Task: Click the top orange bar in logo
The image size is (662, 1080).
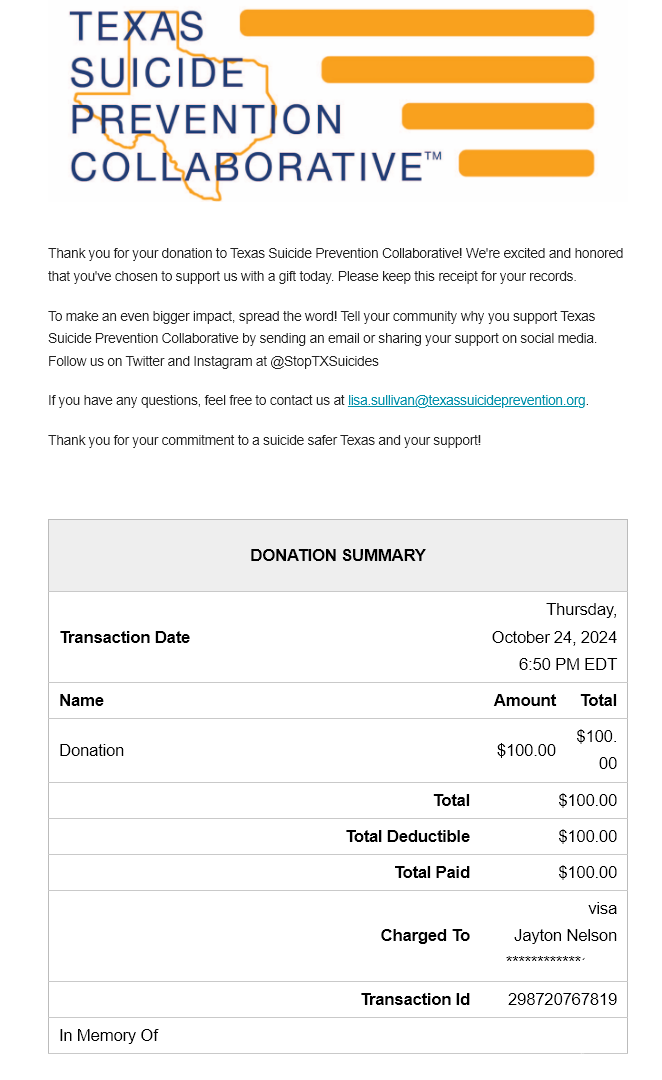Action: [417, 23]
